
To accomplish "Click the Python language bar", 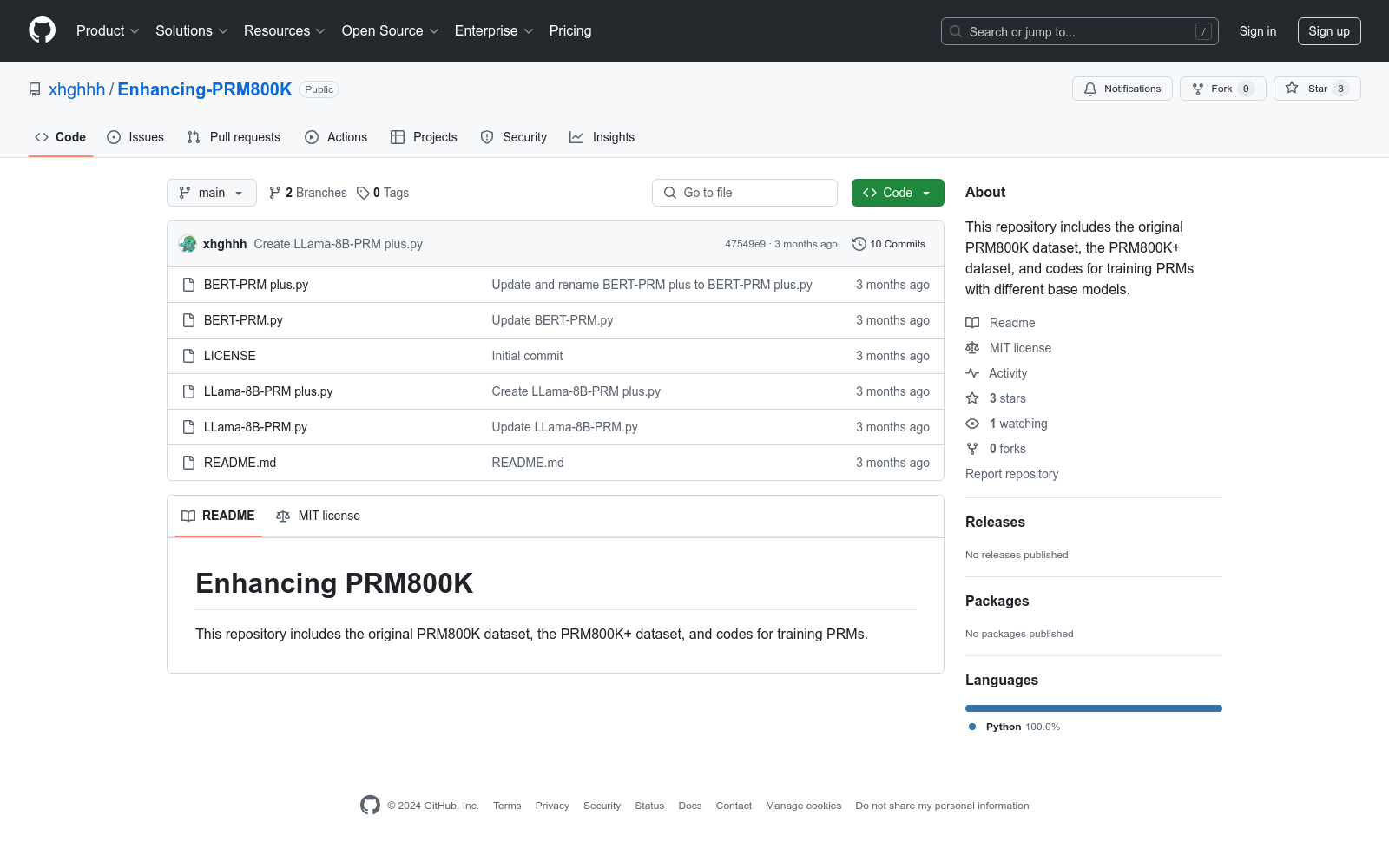I will 1094,708.
